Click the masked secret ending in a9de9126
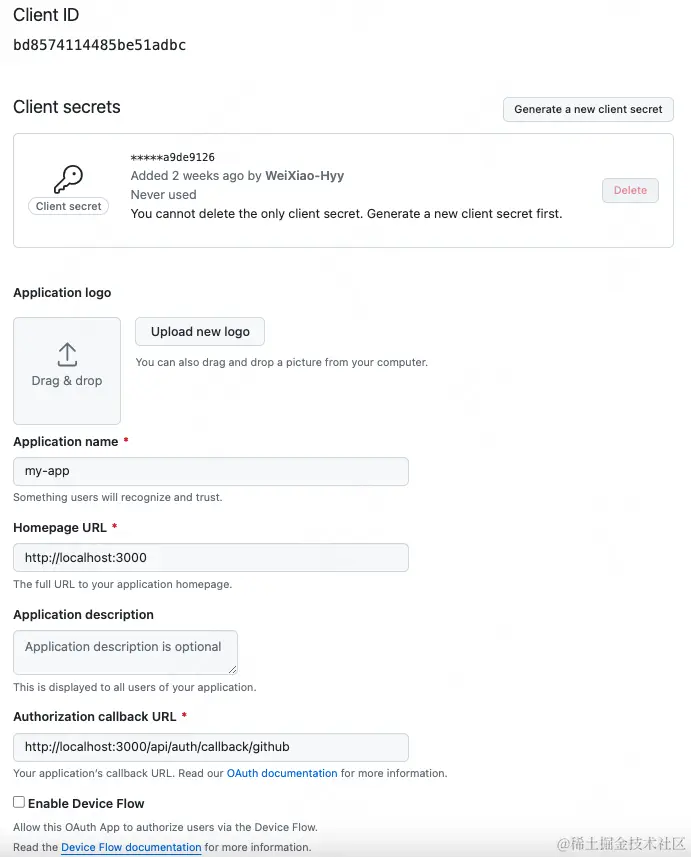691x857 pixels. click(x=172, y=157)
